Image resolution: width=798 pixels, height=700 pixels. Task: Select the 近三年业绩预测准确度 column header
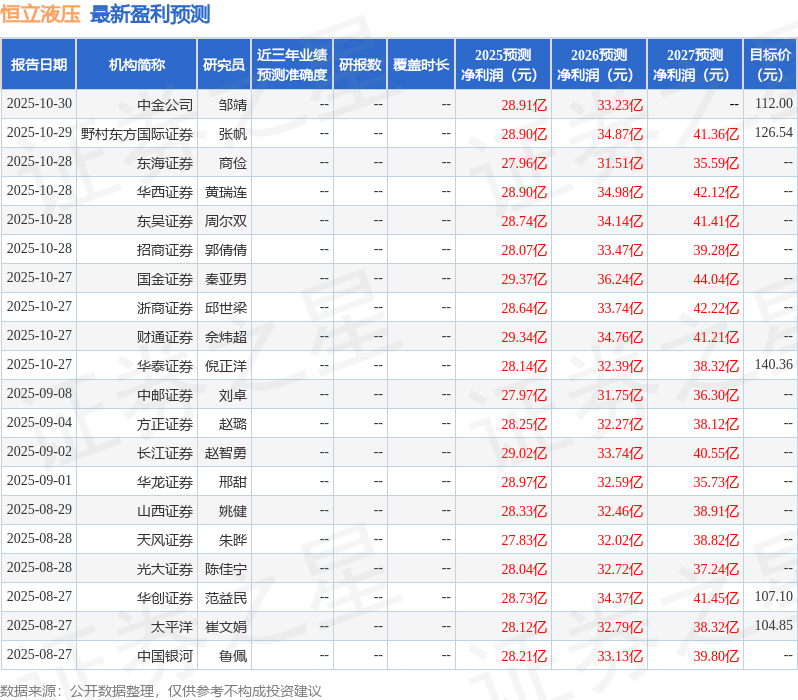tap(292, 65)
